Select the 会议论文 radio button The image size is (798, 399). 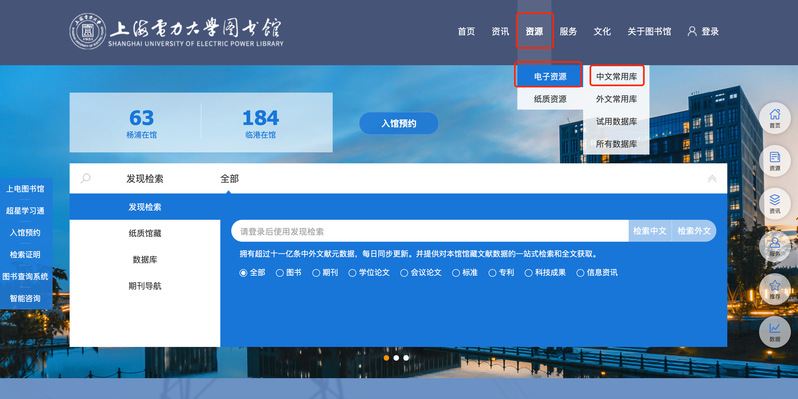click(x=404, y=273)
